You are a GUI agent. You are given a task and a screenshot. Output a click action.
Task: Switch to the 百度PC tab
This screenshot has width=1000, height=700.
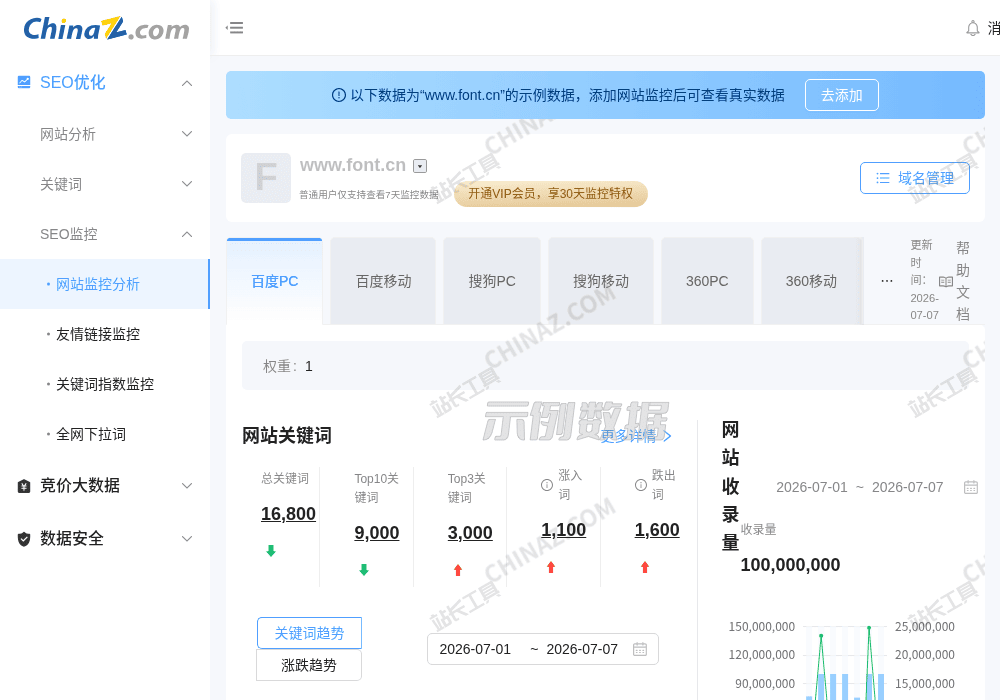[274, 281]
